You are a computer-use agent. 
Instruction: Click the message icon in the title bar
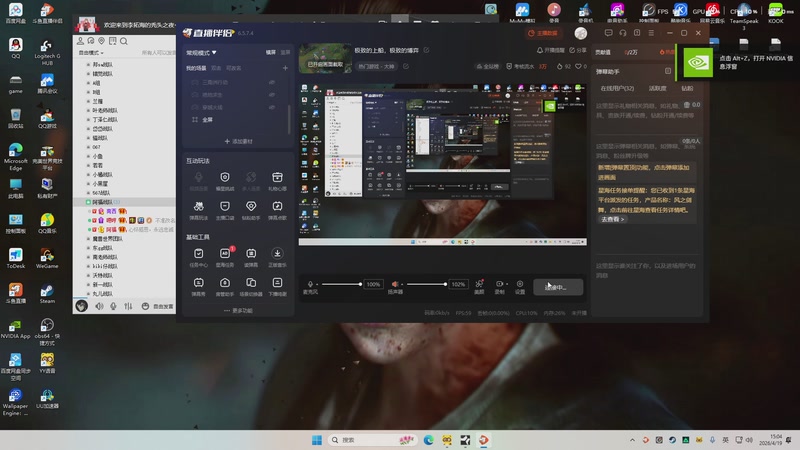(x=608, y=33)
